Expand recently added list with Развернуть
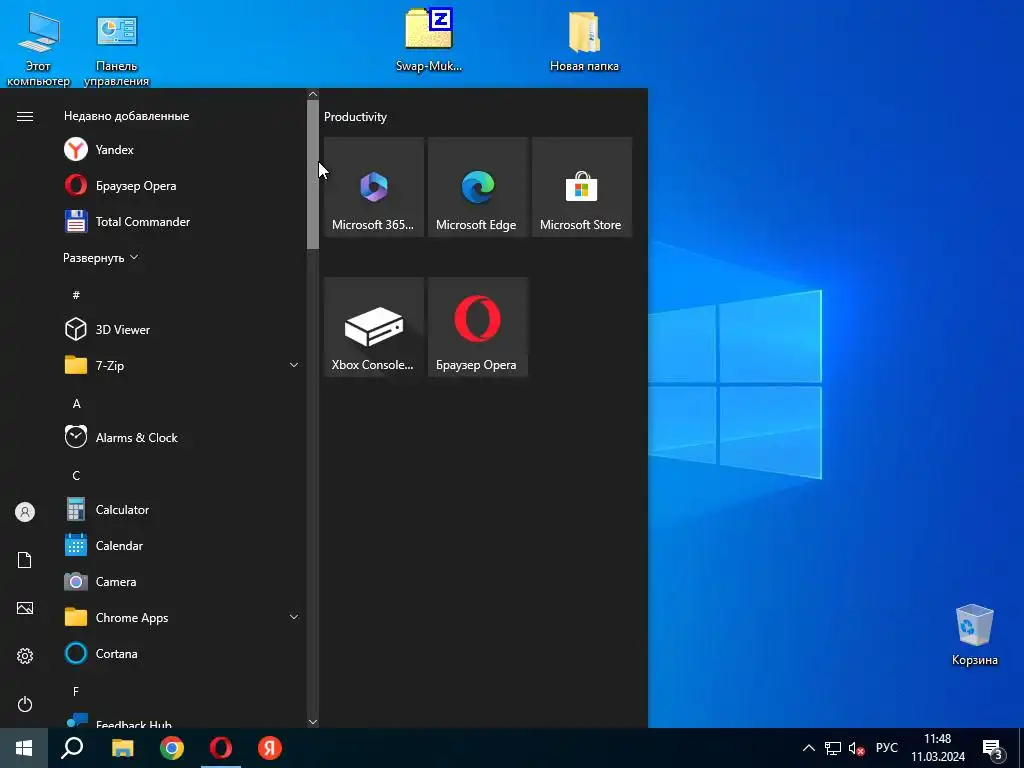Screen dimensions: 1024x768 (x=101, y=257)
